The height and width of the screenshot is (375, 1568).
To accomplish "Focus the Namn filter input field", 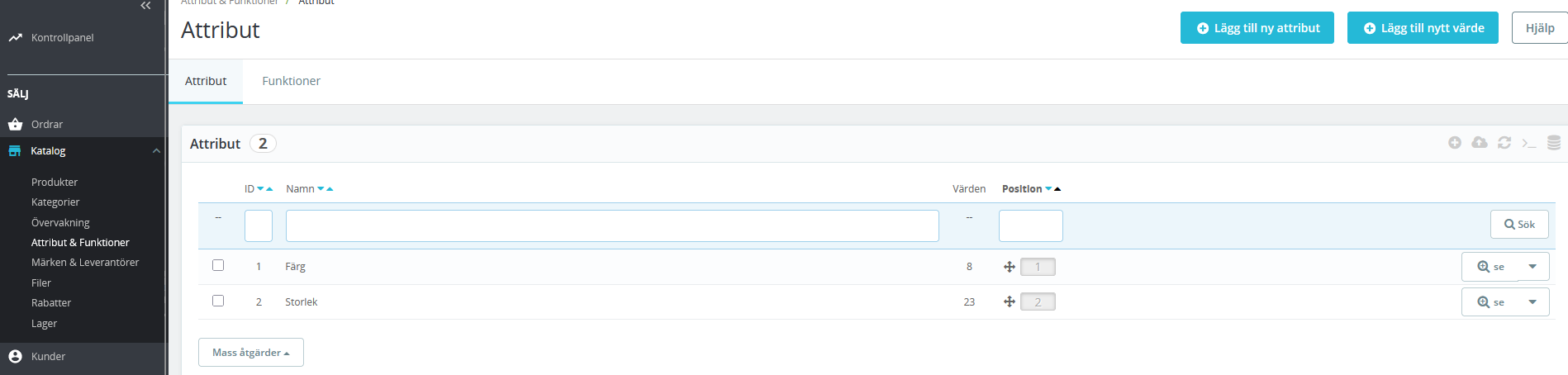I will click(x=611, y=225).
